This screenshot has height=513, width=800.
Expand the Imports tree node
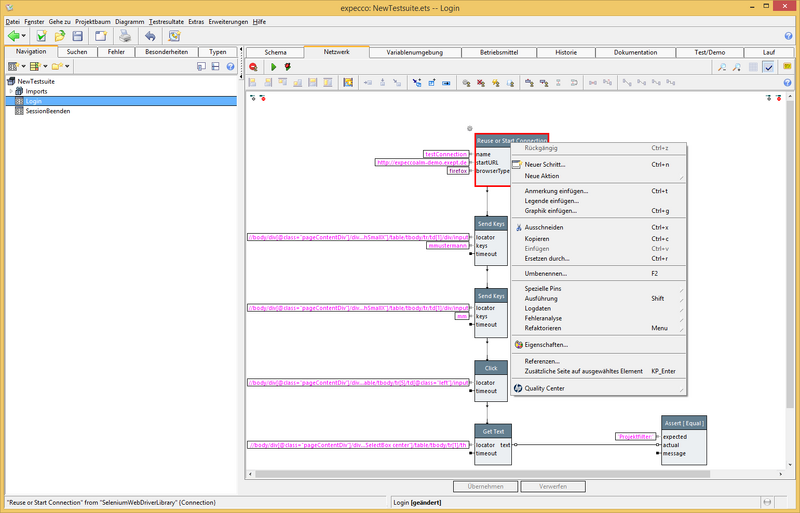[x=10, y=91]
